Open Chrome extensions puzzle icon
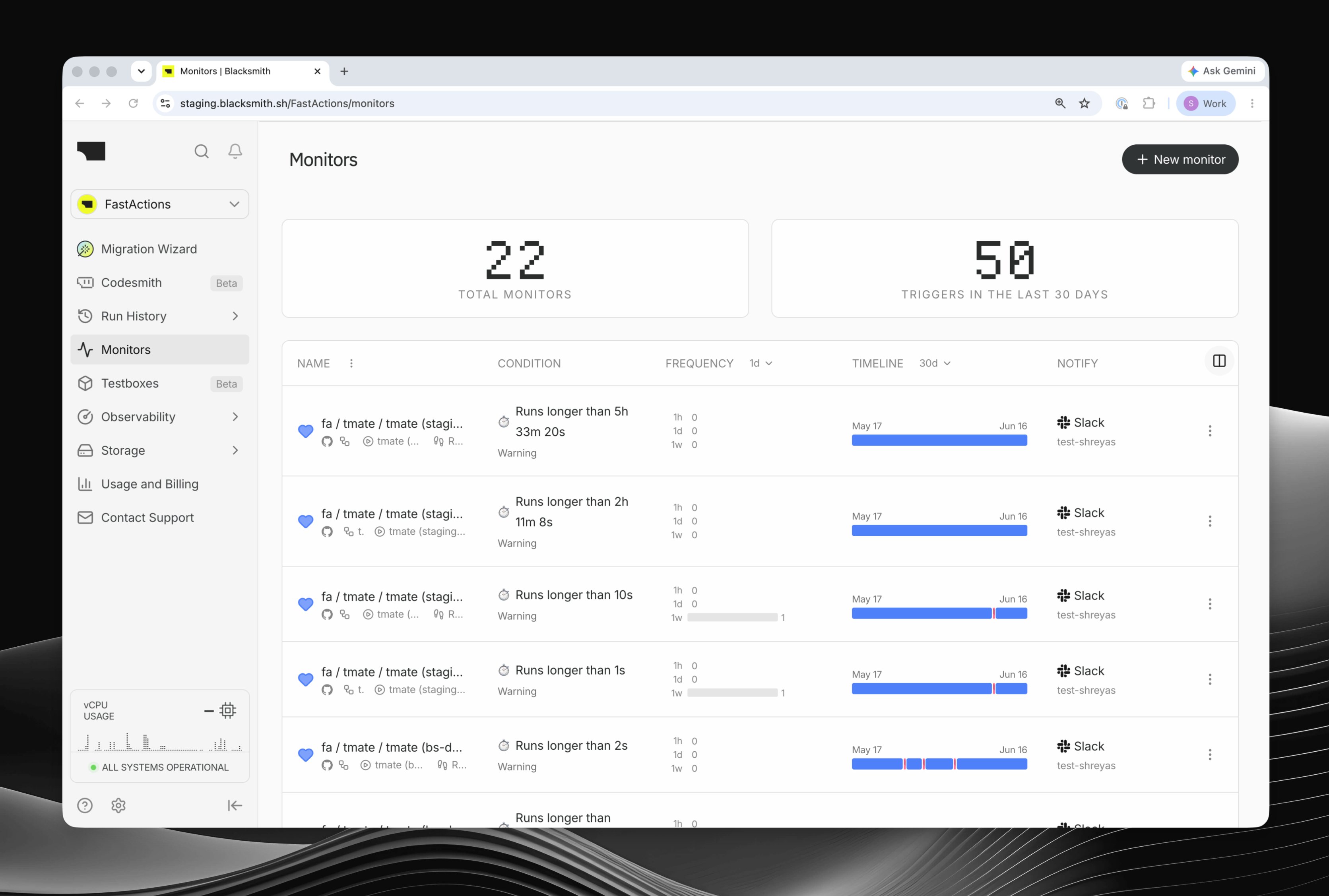This screenshot has width=1329, height=896. tap(1149, 103)
